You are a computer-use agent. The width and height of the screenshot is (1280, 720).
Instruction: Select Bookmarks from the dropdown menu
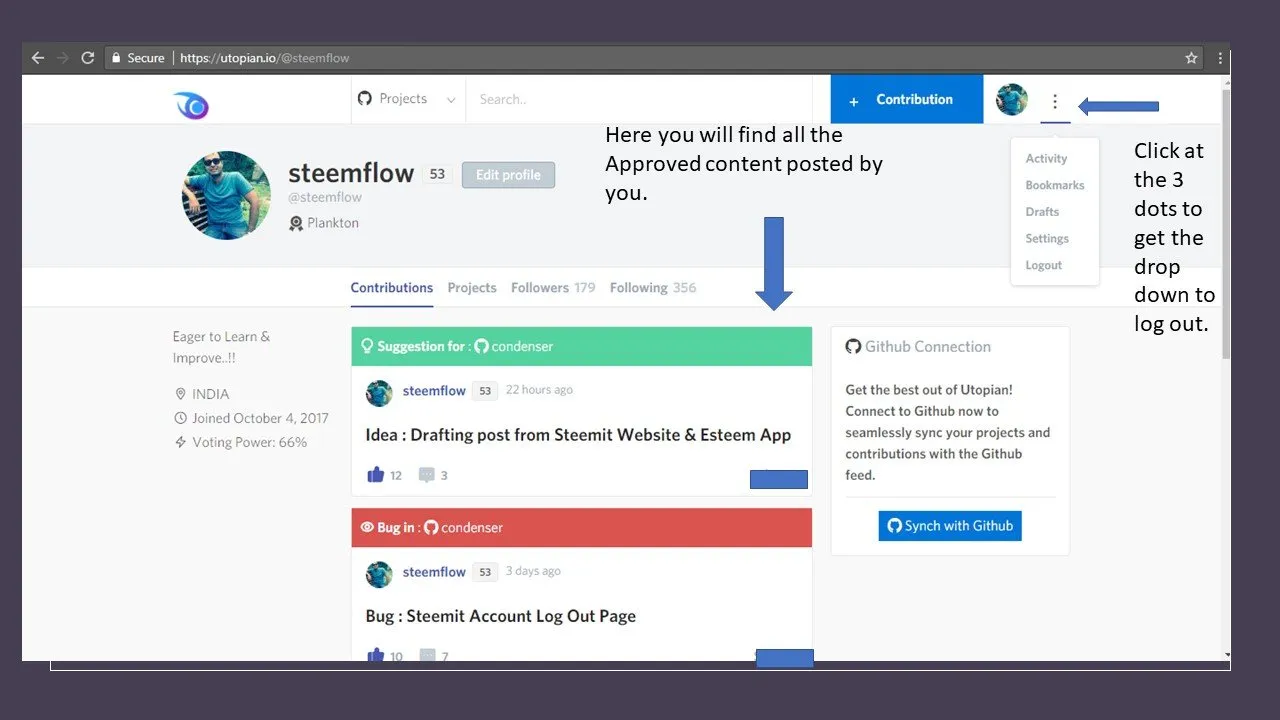tap(1055, 185)
